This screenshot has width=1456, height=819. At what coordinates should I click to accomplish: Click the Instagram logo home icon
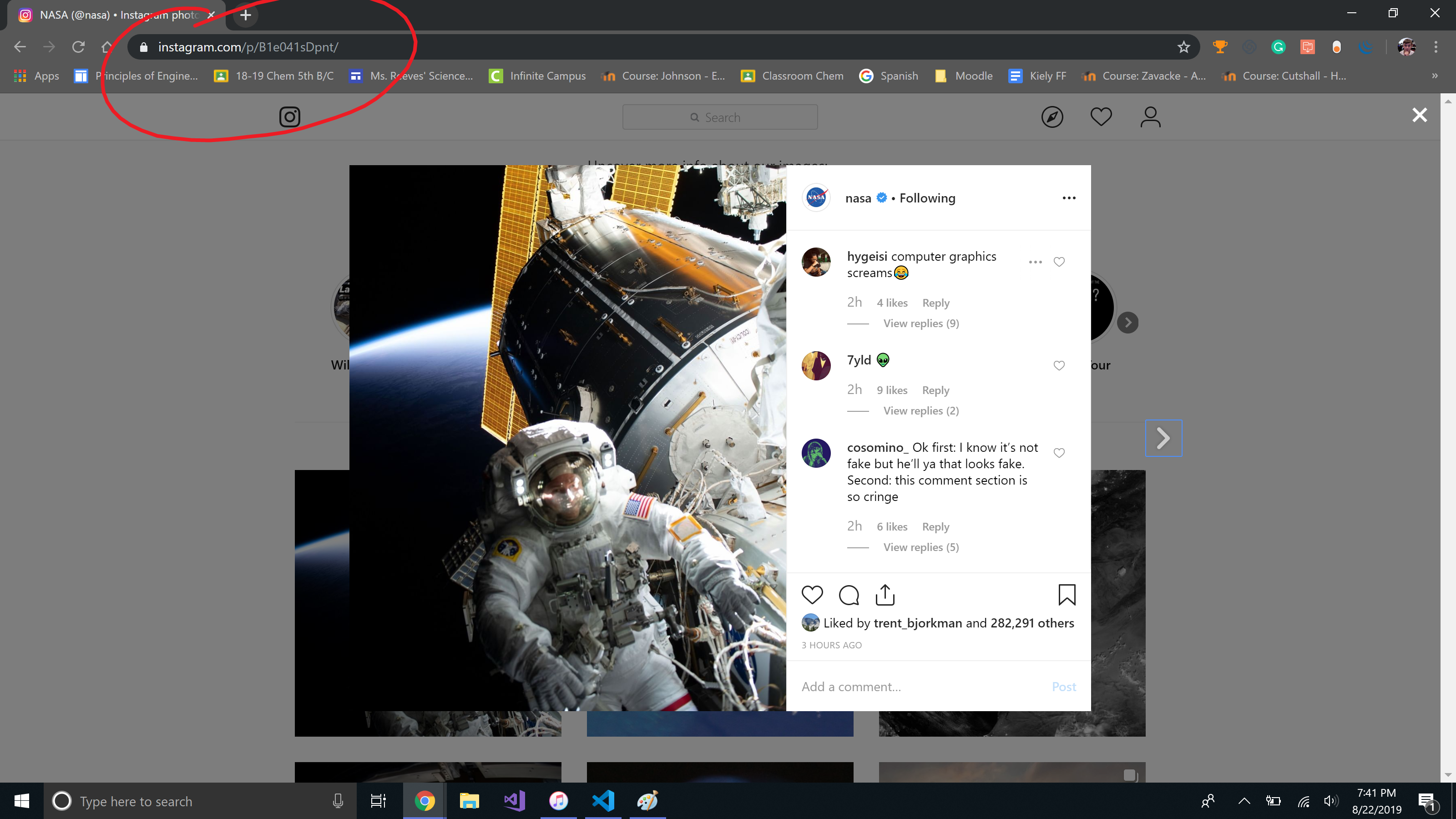click(289, 117)
